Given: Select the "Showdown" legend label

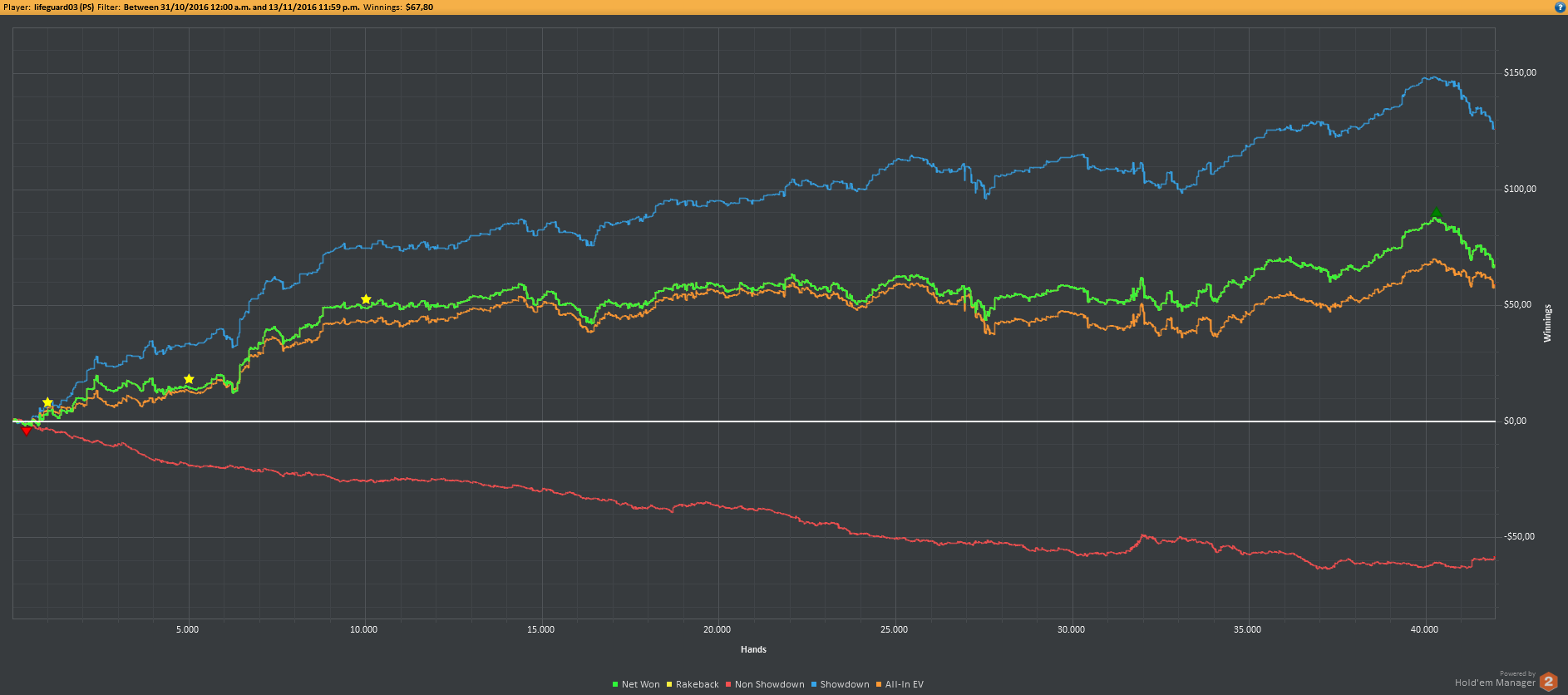Looking at the screenshot, I should click(x=845, y=684).
